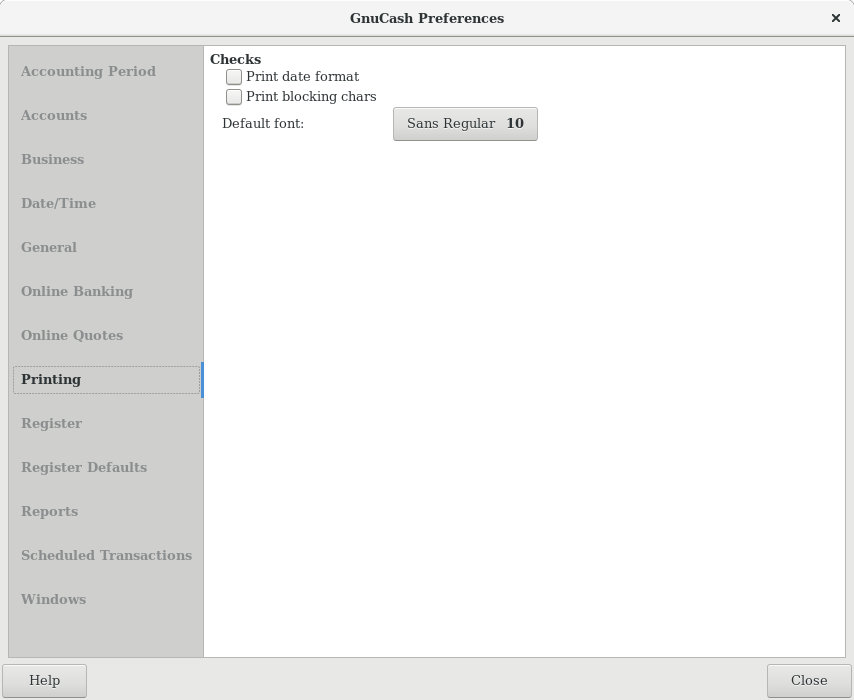Open the Sans Regular 10 font chooser

[x=465, y=124]
